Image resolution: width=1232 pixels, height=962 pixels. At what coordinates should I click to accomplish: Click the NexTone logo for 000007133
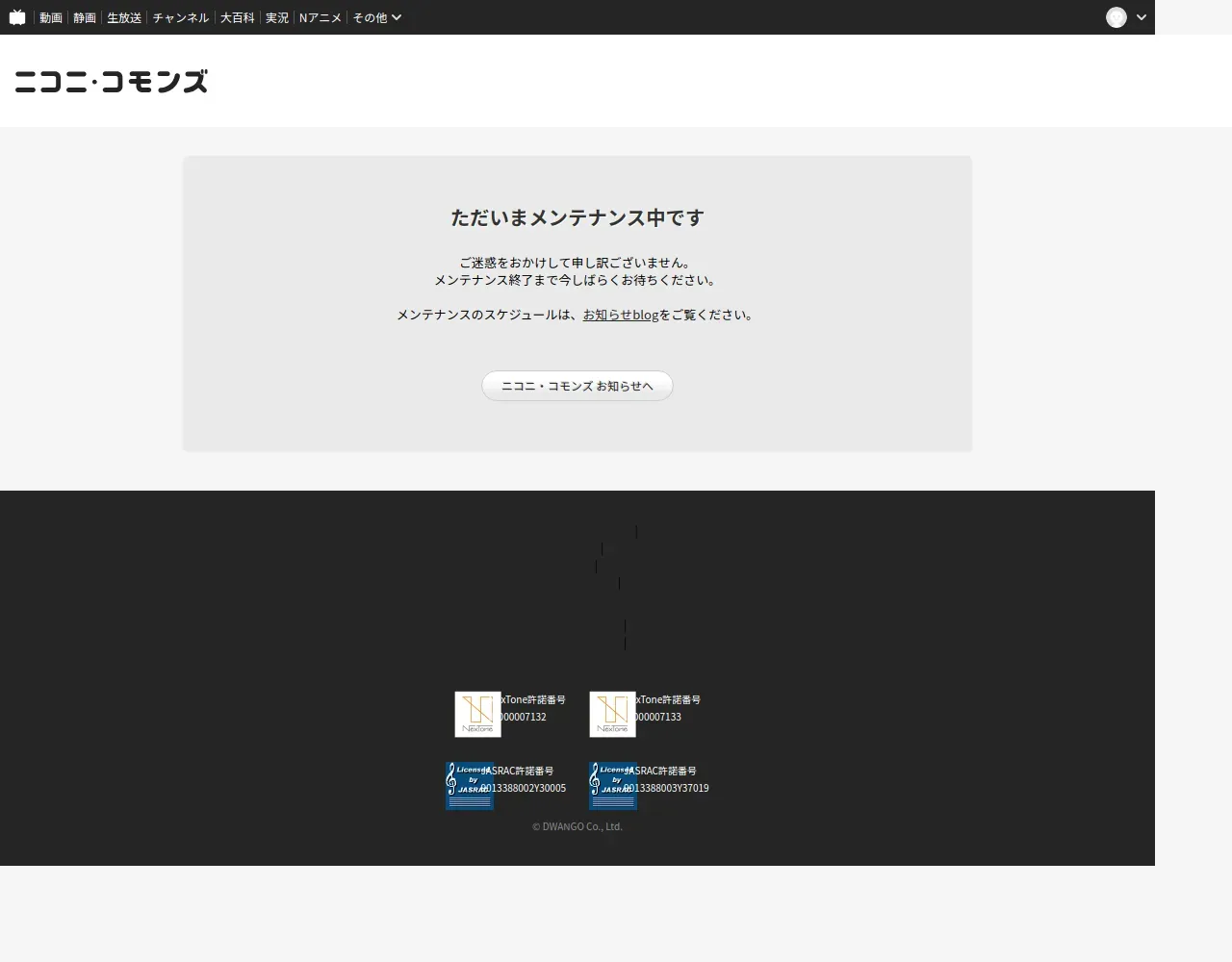click(612, 714)
